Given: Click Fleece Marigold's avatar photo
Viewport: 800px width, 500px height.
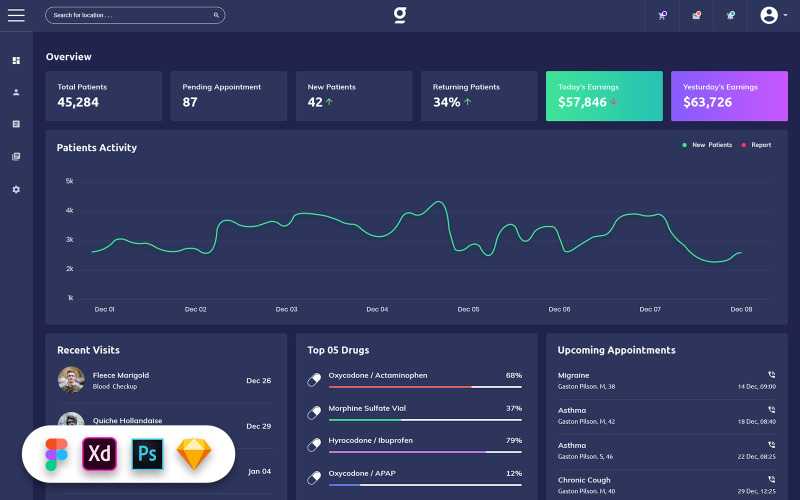Looking at the screenshot, I should tap(71, 380).
